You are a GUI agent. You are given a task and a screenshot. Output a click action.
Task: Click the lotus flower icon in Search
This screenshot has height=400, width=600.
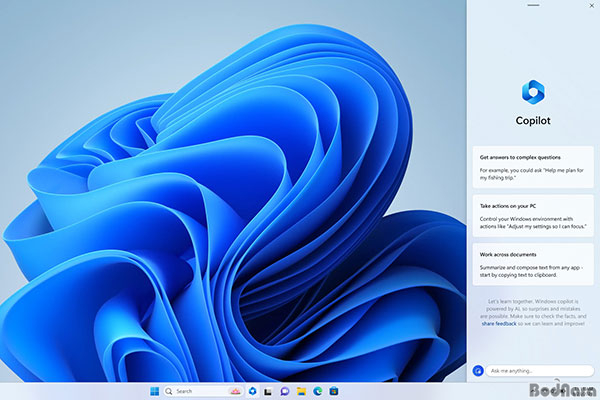coord(235,391)
